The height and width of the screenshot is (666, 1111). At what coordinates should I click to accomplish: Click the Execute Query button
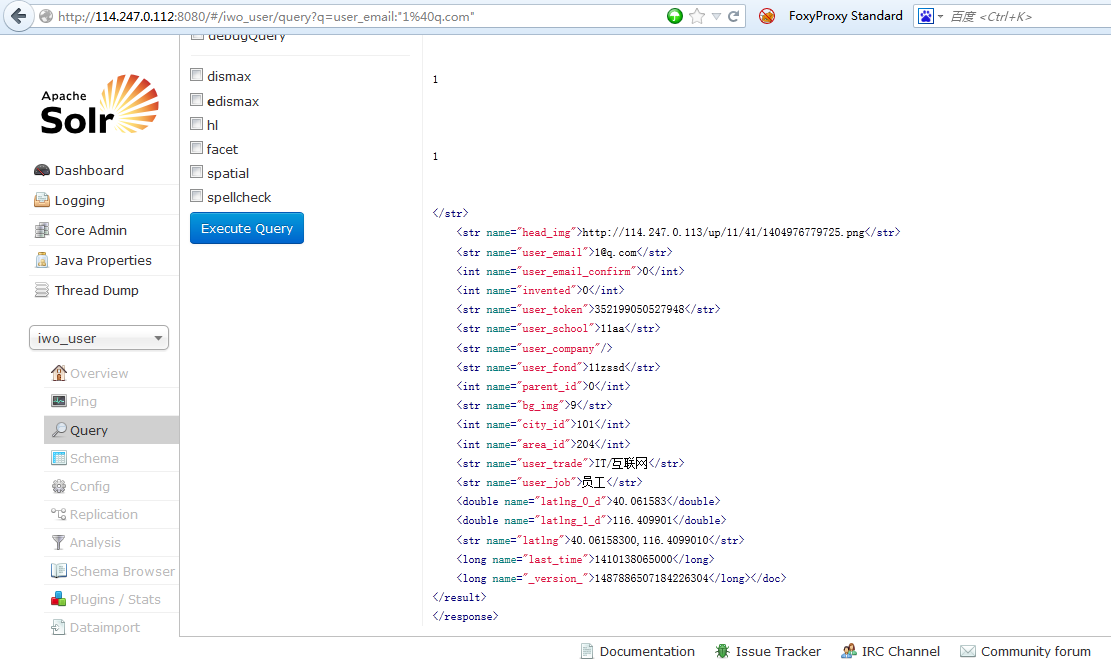point(247,228)
